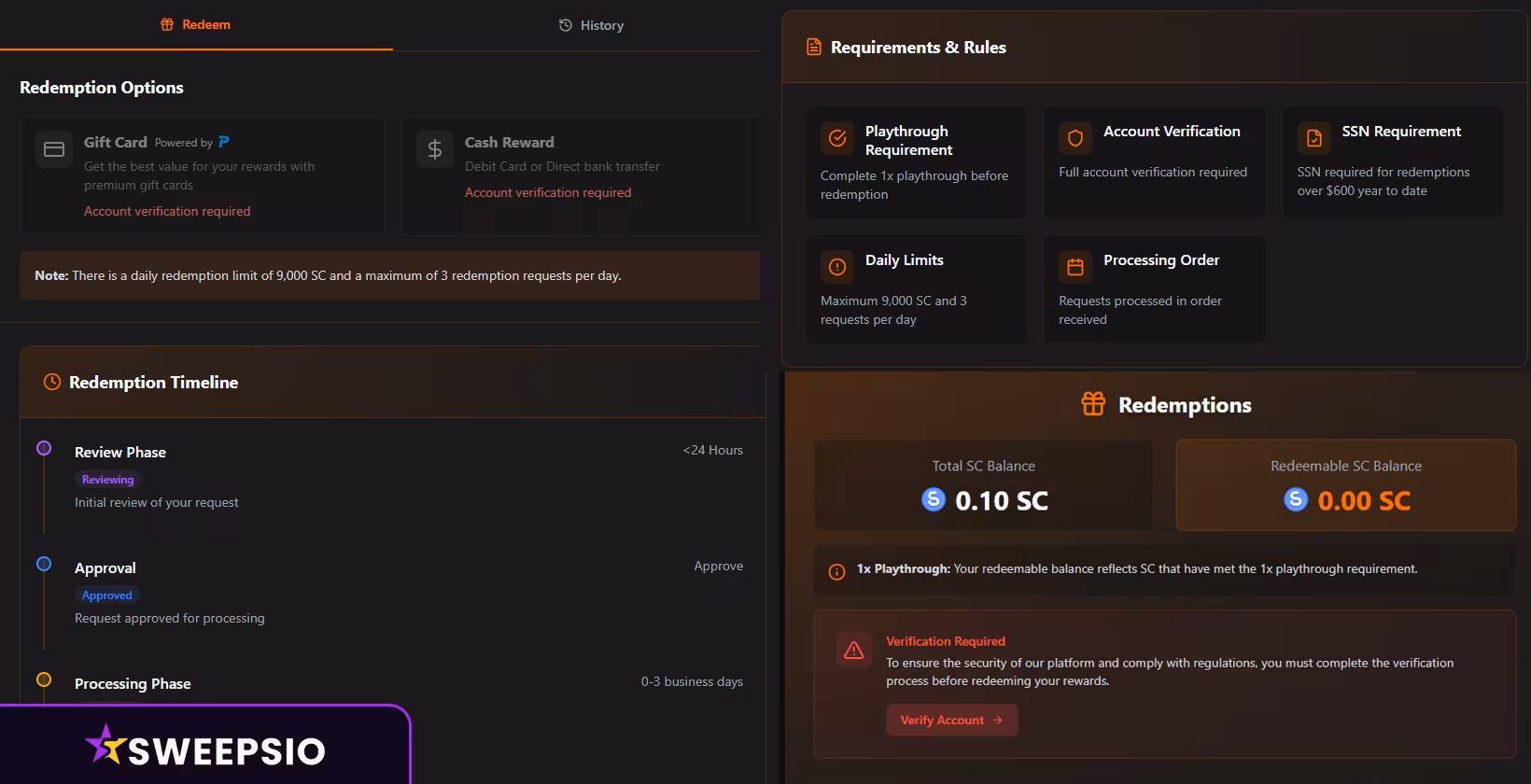
Task: Click 'Account verification required' under Gift Card
Action: [167, 211]
